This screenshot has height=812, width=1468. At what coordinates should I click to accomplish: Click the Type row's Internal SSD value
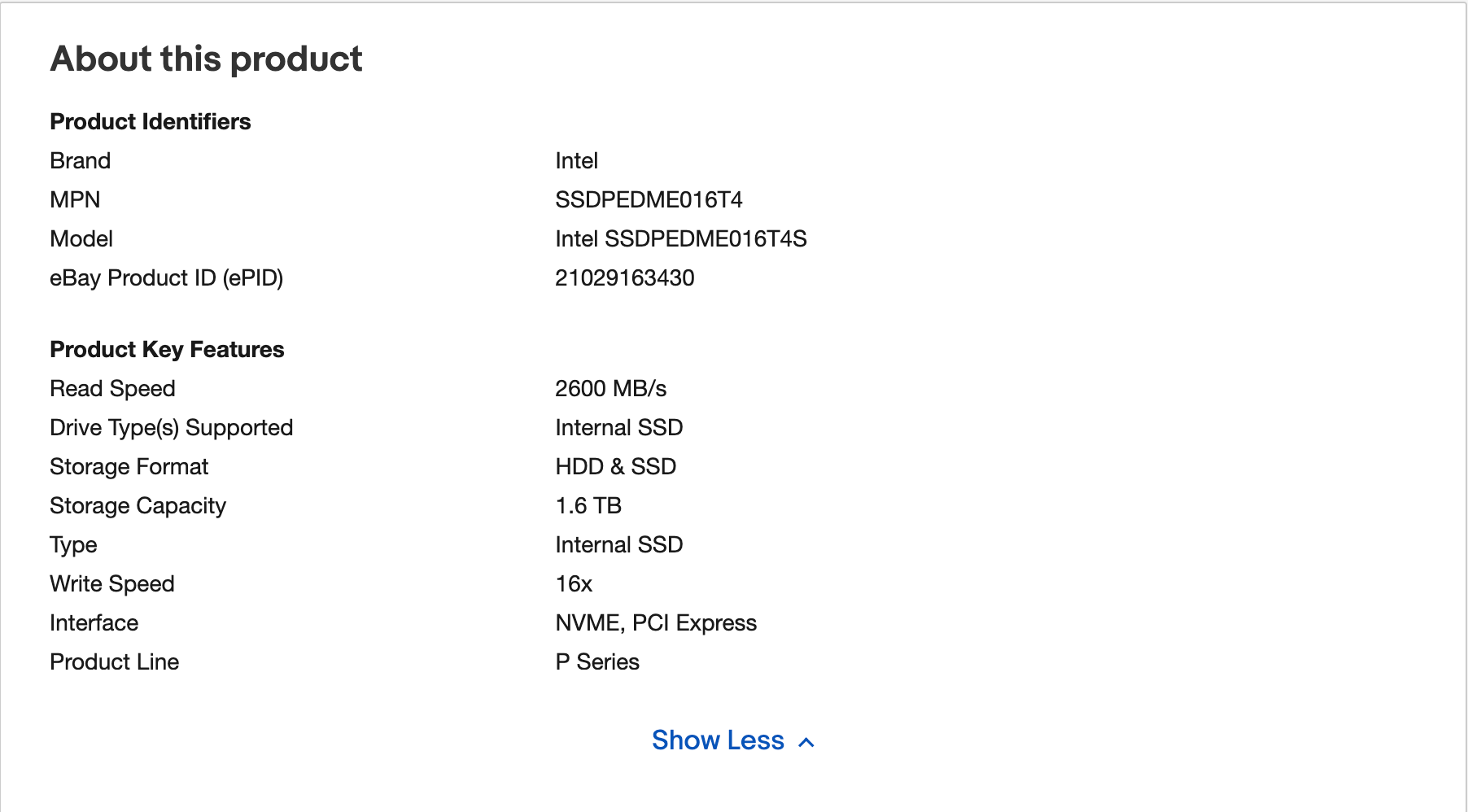click(618, 544)
